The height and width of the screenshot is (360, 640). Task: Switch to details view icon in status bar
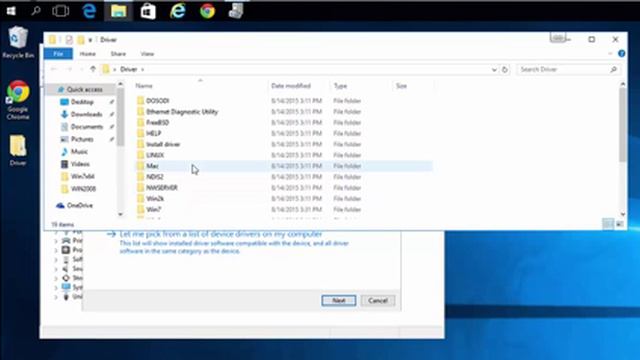[608, 224]
